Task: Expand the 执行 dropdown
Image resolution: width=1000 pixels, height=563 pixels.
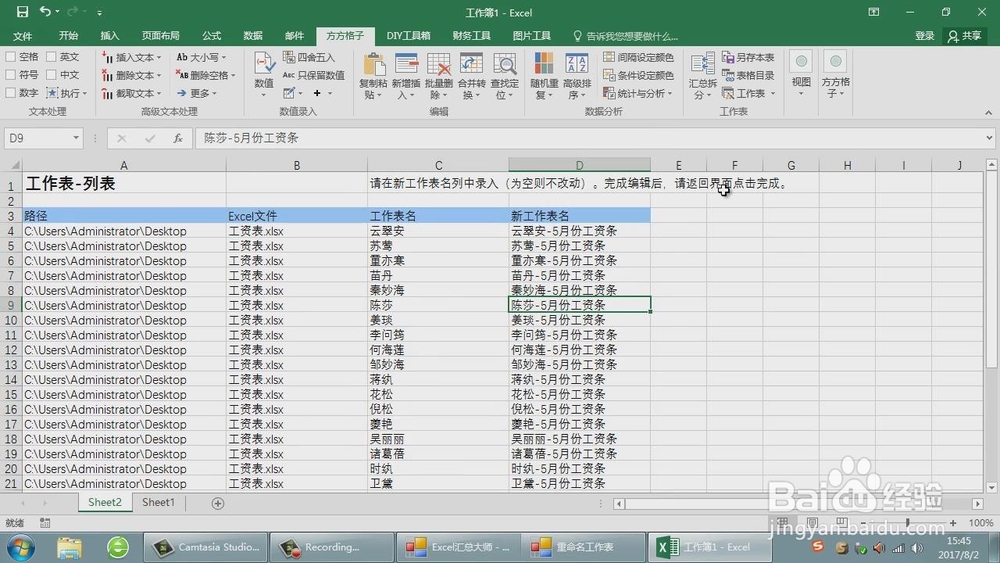Action: pyautogui.click(x=85, y=93)
